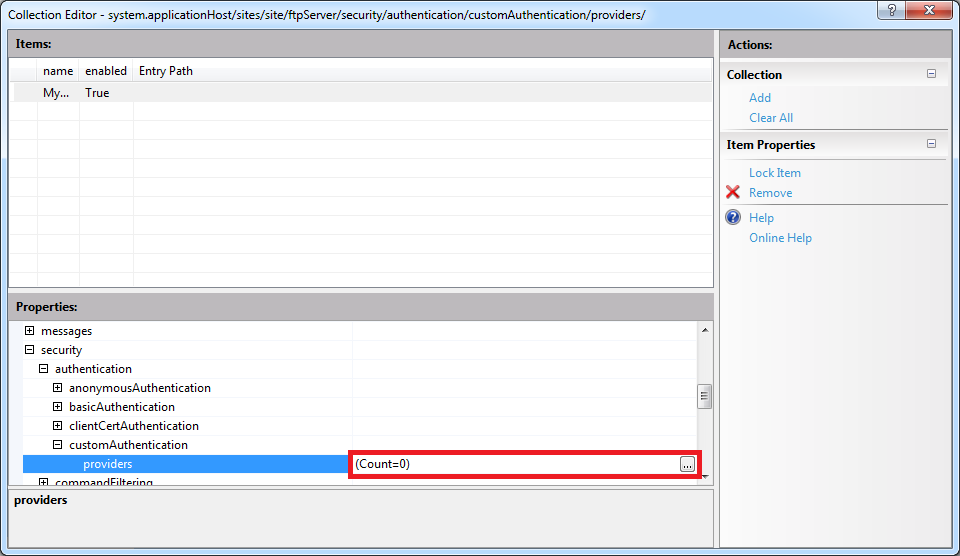
Task: Select the item row with enabled True
Action: (97, 93)
